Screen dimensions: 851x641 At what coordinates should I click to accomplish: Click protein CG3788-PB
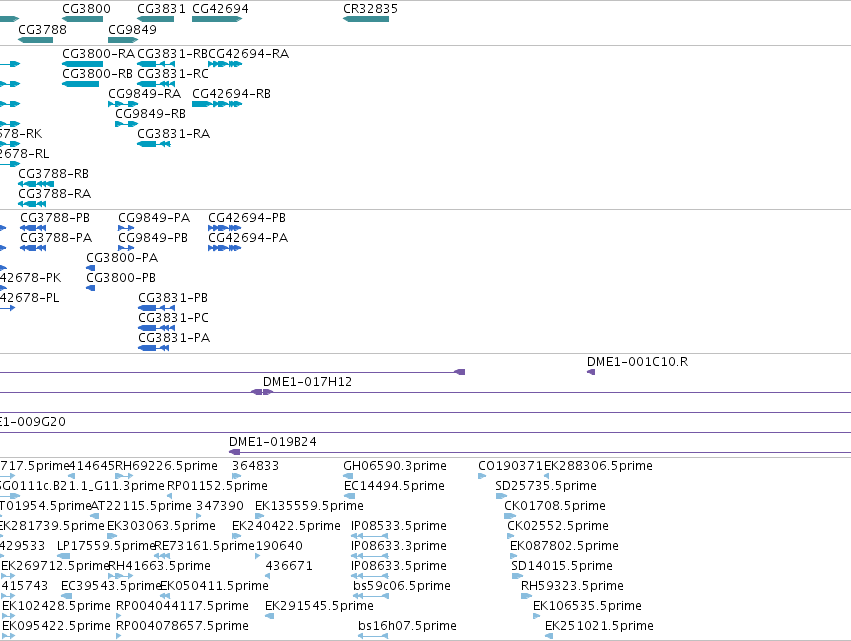(33, 228)
